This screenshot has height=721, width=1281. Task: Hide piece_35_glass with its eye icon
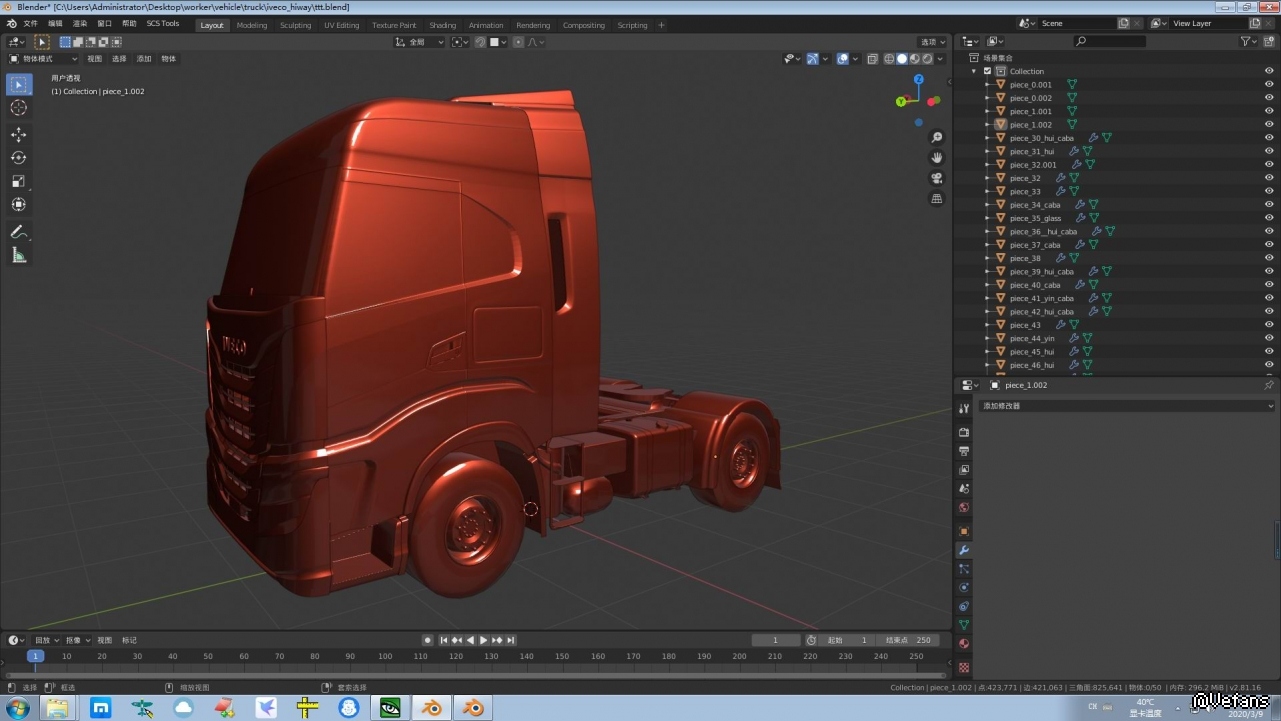tap(1269, 218)
